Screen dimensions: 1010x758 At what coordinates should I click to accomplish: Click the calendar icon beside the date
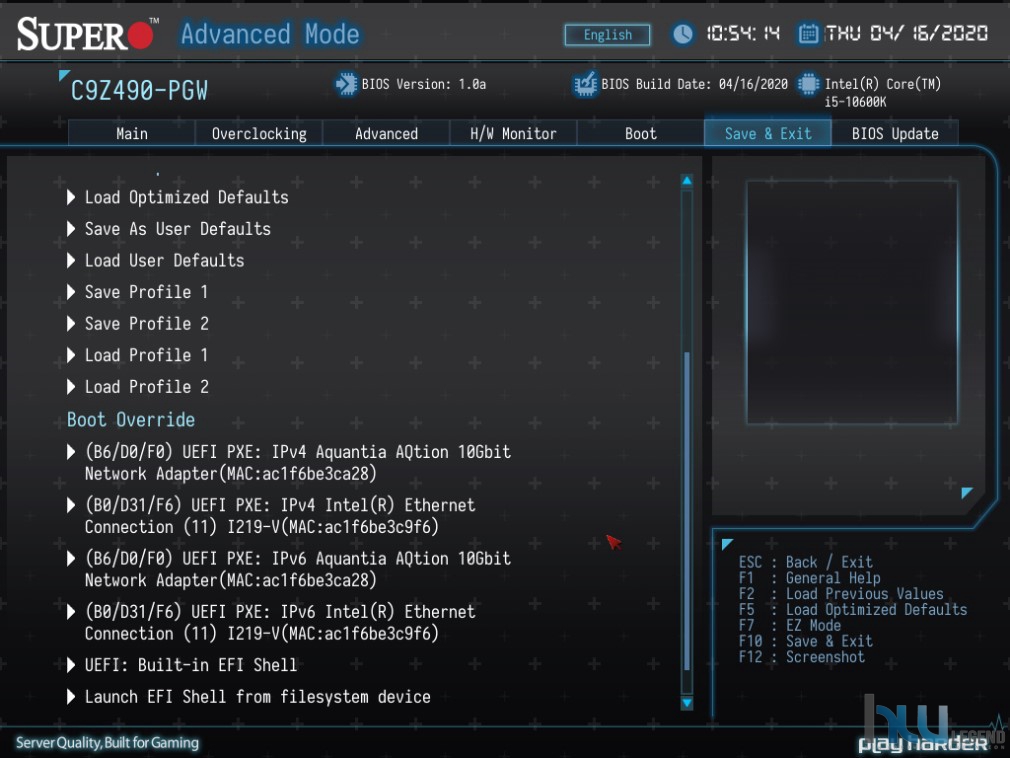click(x=808, y=33)
